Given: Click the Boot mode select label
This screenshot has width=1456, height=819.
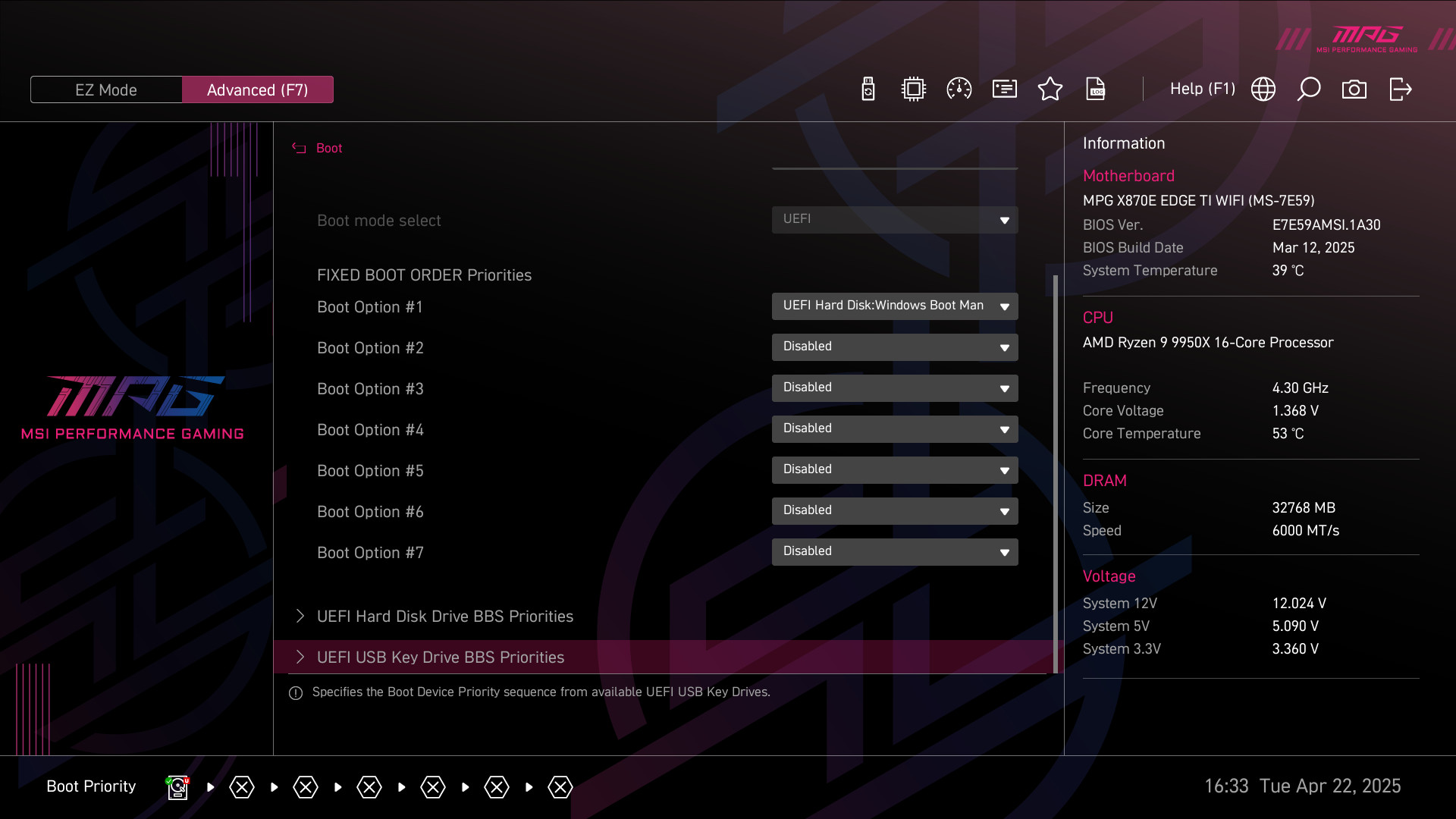Looking at the screenshot, I should [379, 221].
